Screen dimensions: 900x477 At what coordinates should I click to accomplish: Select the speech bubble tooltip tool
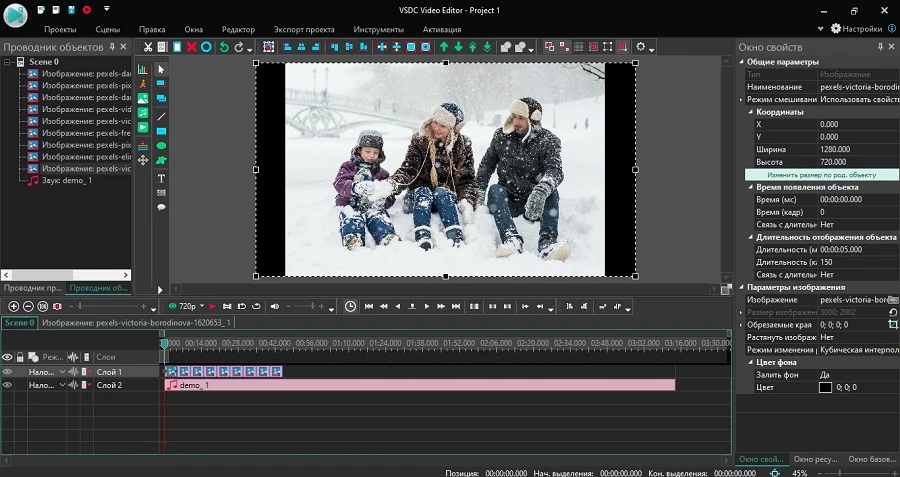pyautogui.click(x=161, y=207)
